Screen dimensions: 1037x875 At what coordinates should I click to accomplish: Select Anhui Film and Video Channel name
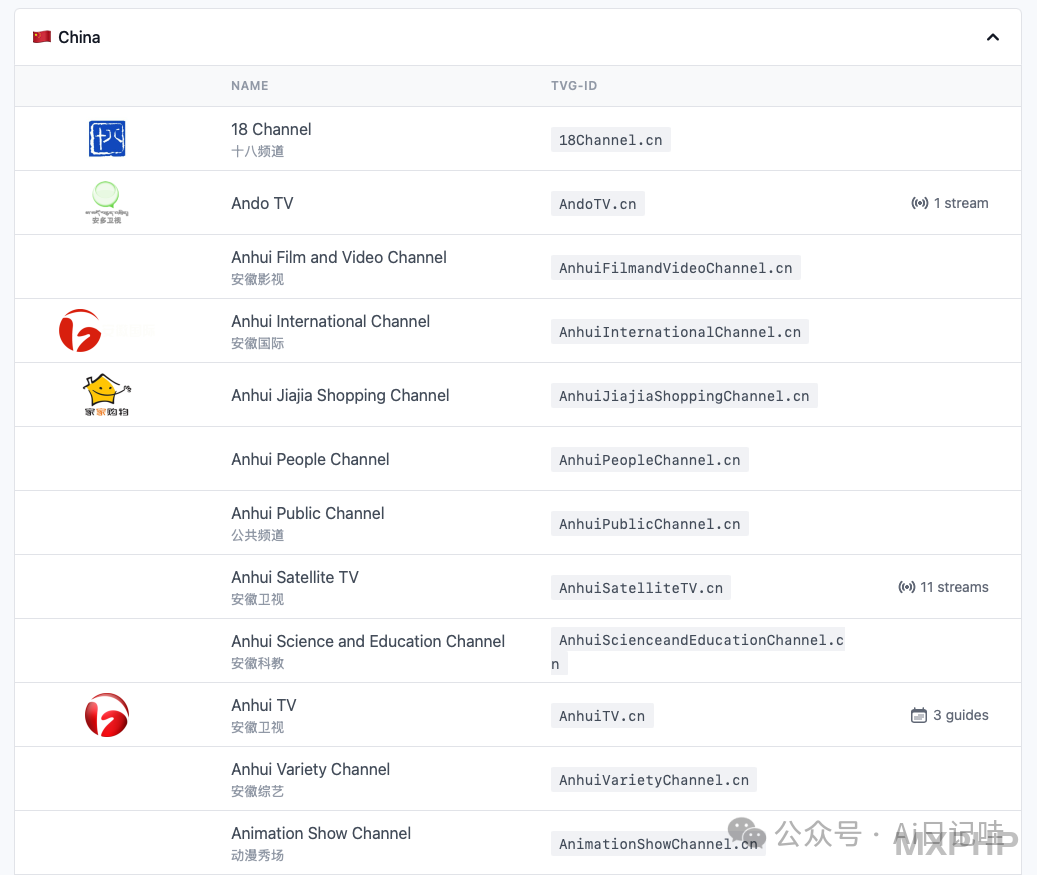[339, 257]
